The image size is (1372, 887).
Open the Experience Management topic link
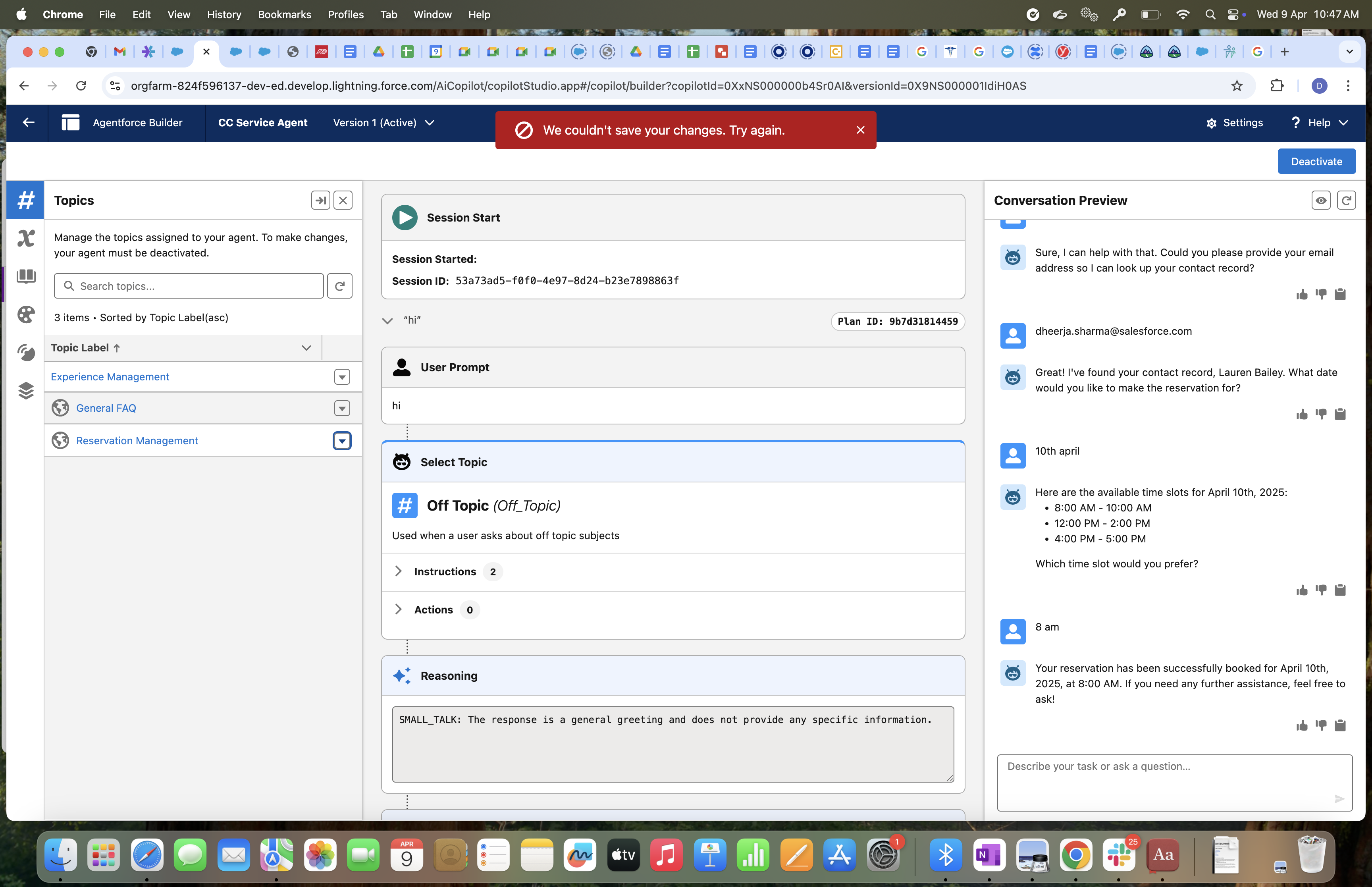pyautogui.click(x=110, y=376)
